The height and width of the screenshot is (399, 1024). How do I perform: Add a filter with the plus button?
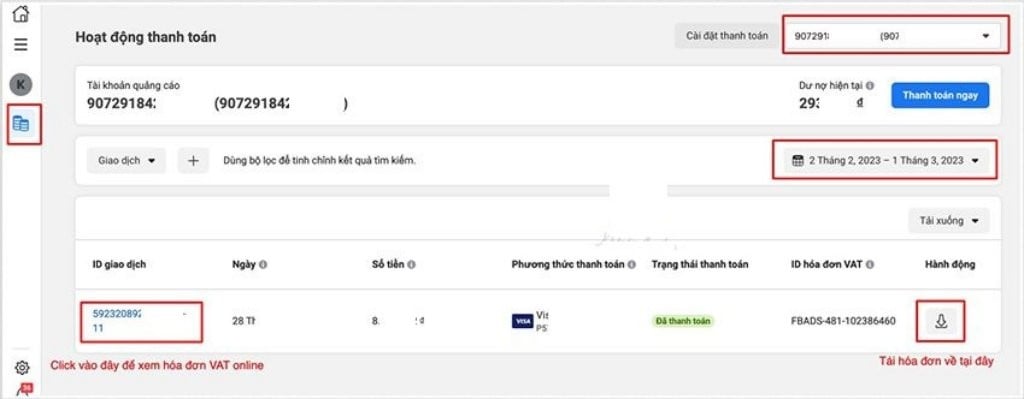tap(193, 161)
